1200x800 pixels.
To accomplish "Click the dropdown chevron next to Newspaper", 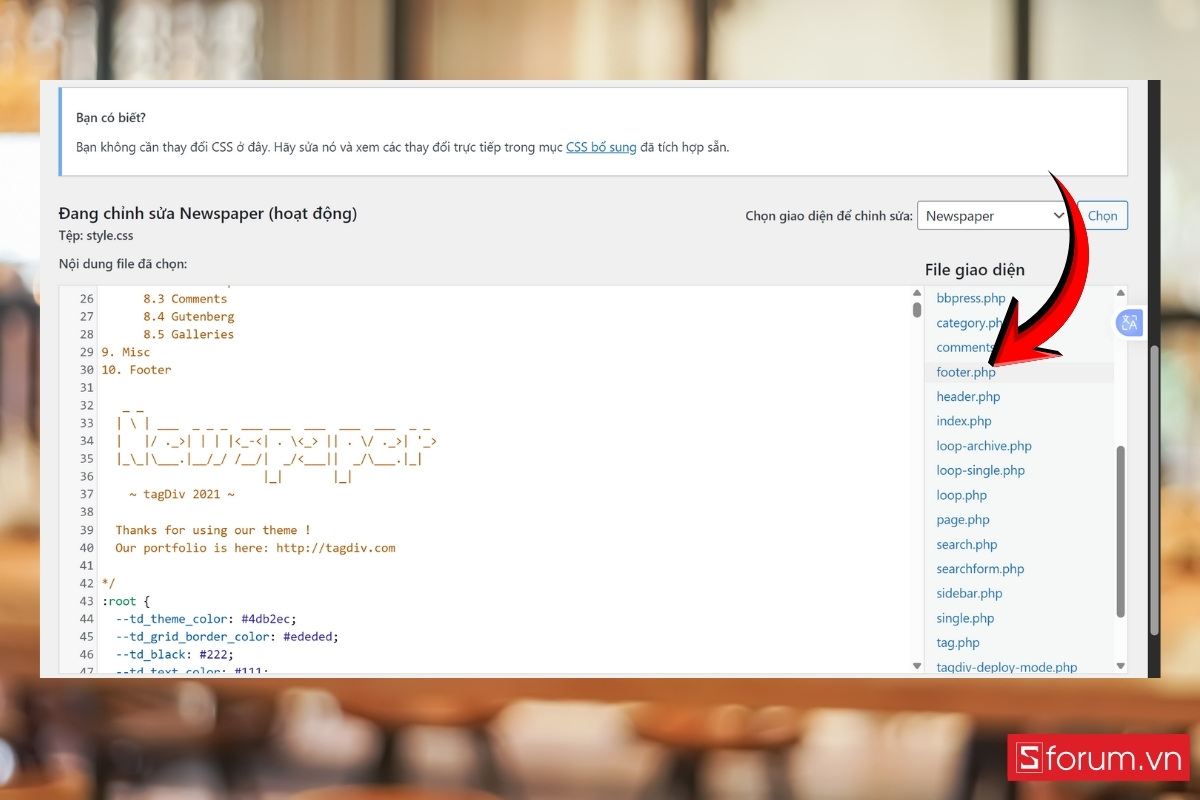I will tap(1058, 215).
